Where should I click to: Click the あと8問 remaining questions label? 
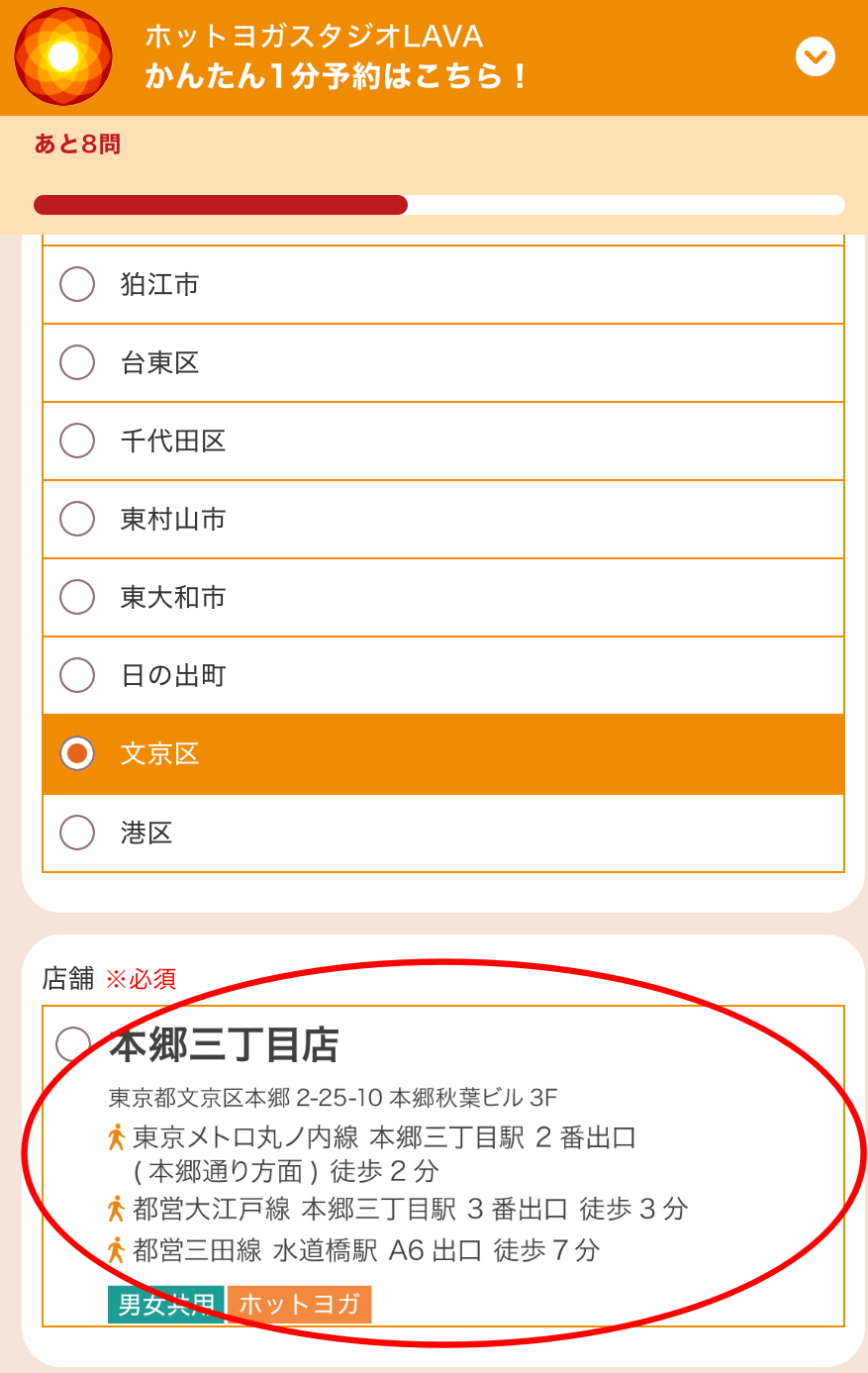(x=77, y=145)
